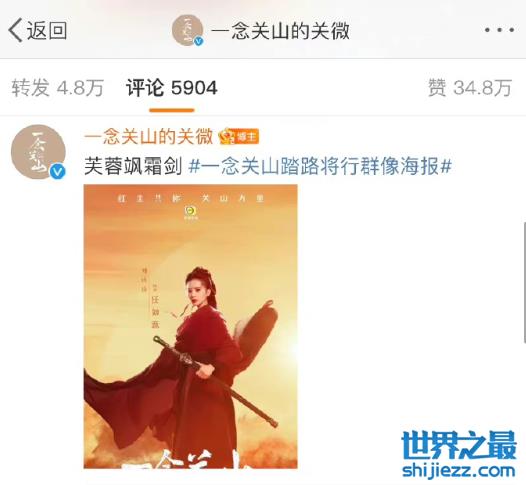Tap the header profile avatar
This screenshot has height=485, width=526.
click(x=187, y=30)
